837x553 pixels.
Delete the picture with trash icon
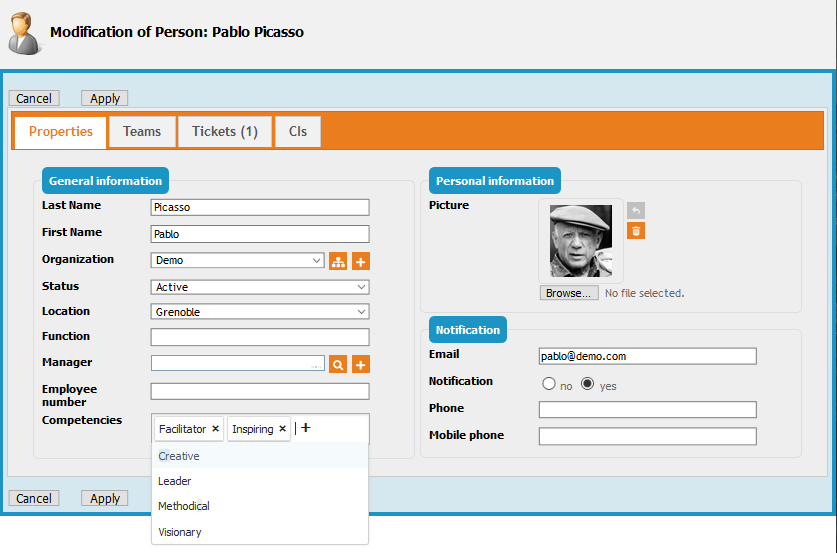(636, 231)
